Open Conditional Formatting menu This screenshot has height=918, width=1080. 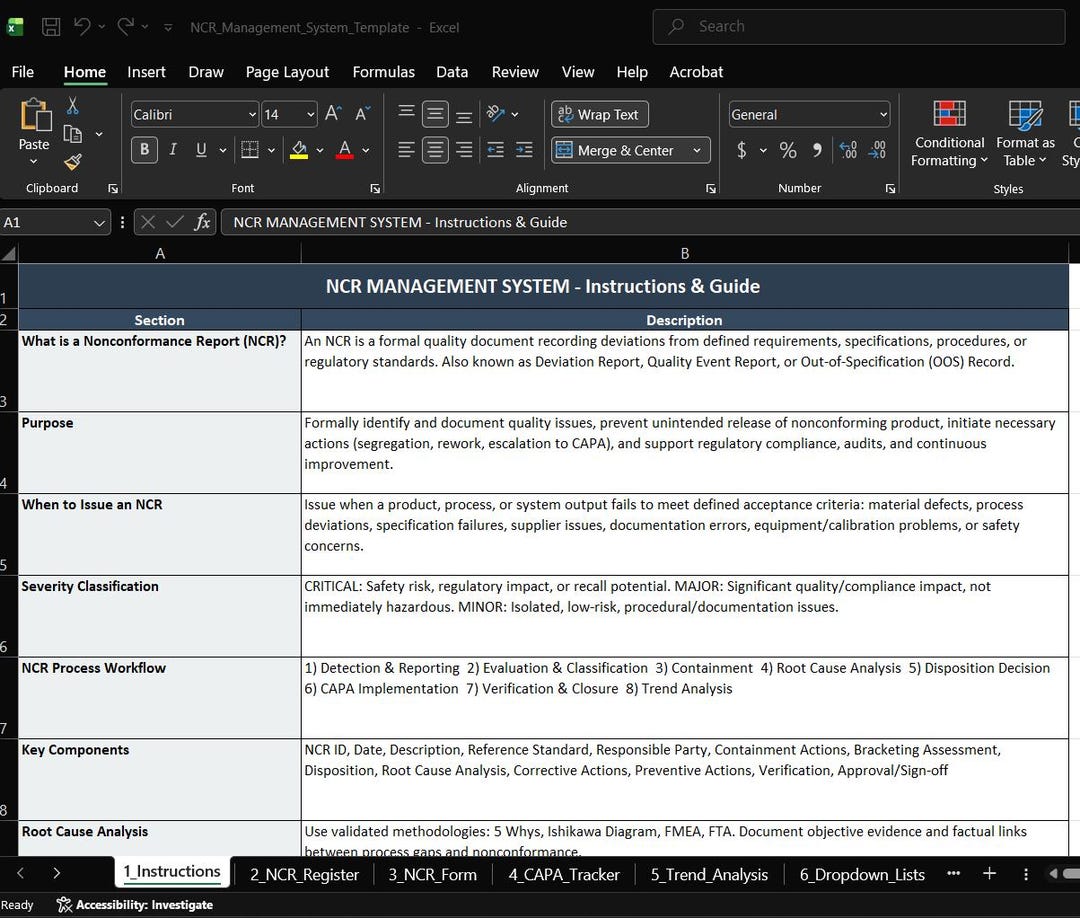pyautogui.click(x=949, y=134)
